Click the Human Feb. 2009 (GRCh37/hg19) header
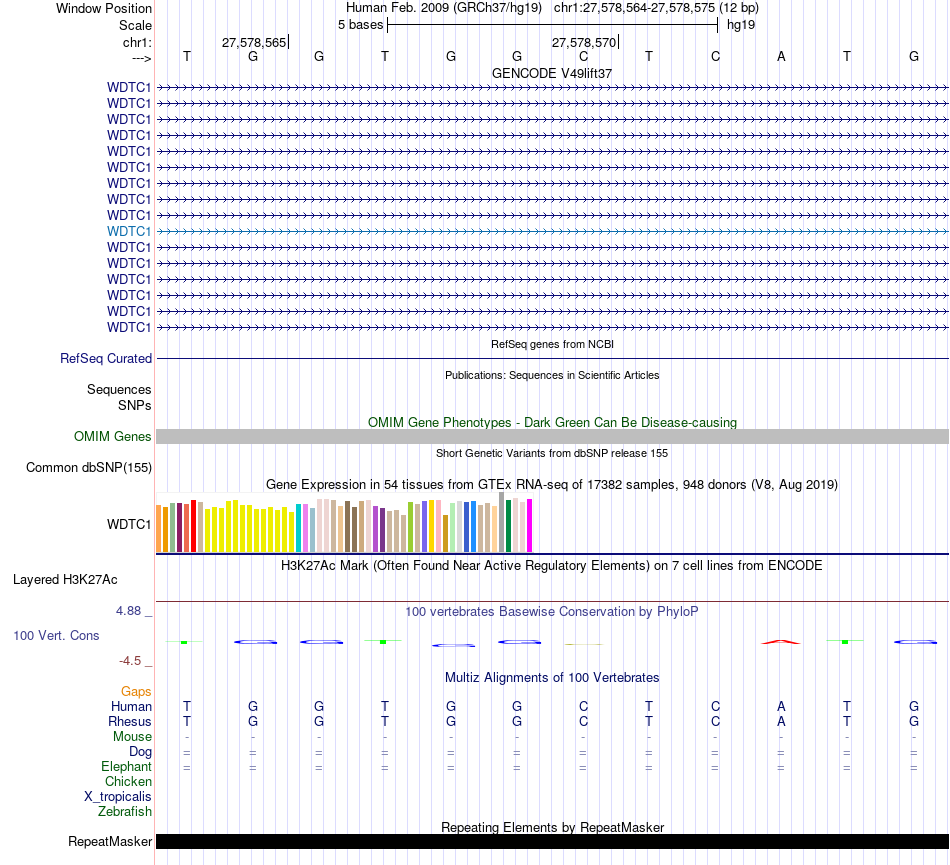The image size is (950, 865). [x=443, y=8]
